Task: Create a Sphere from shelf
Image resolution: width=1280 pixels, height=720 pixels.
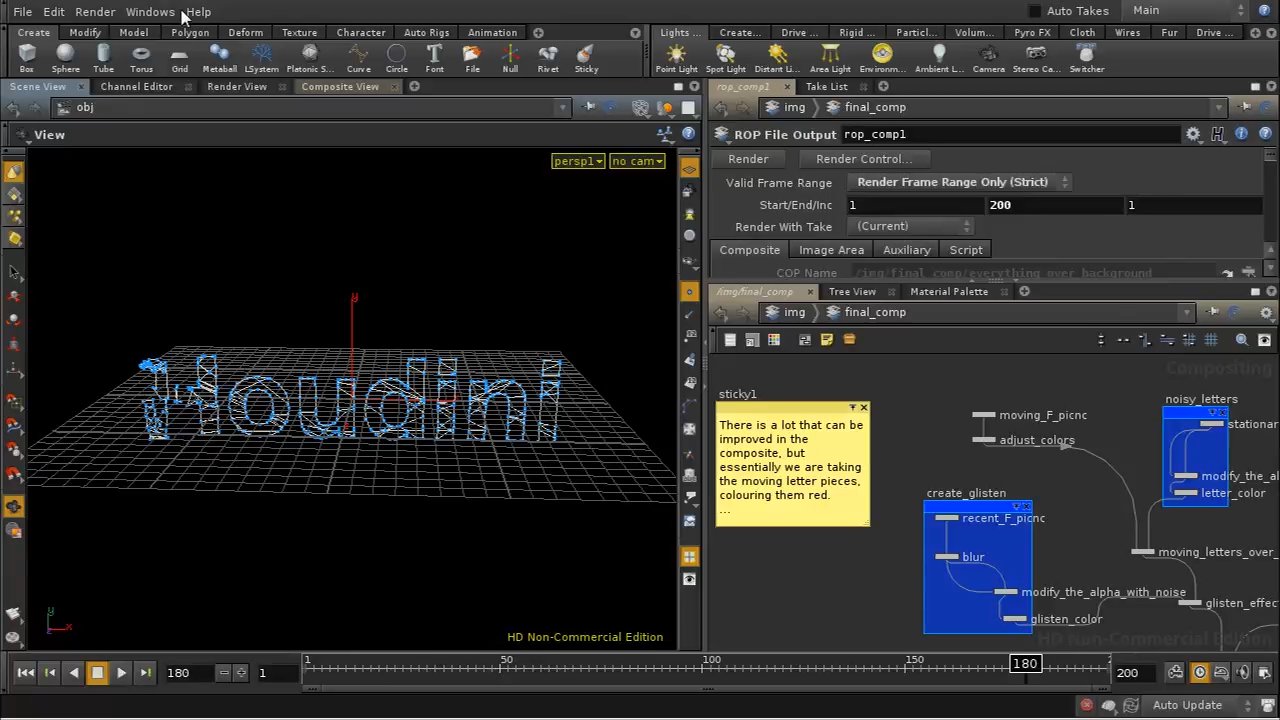Action: [65, 58]
